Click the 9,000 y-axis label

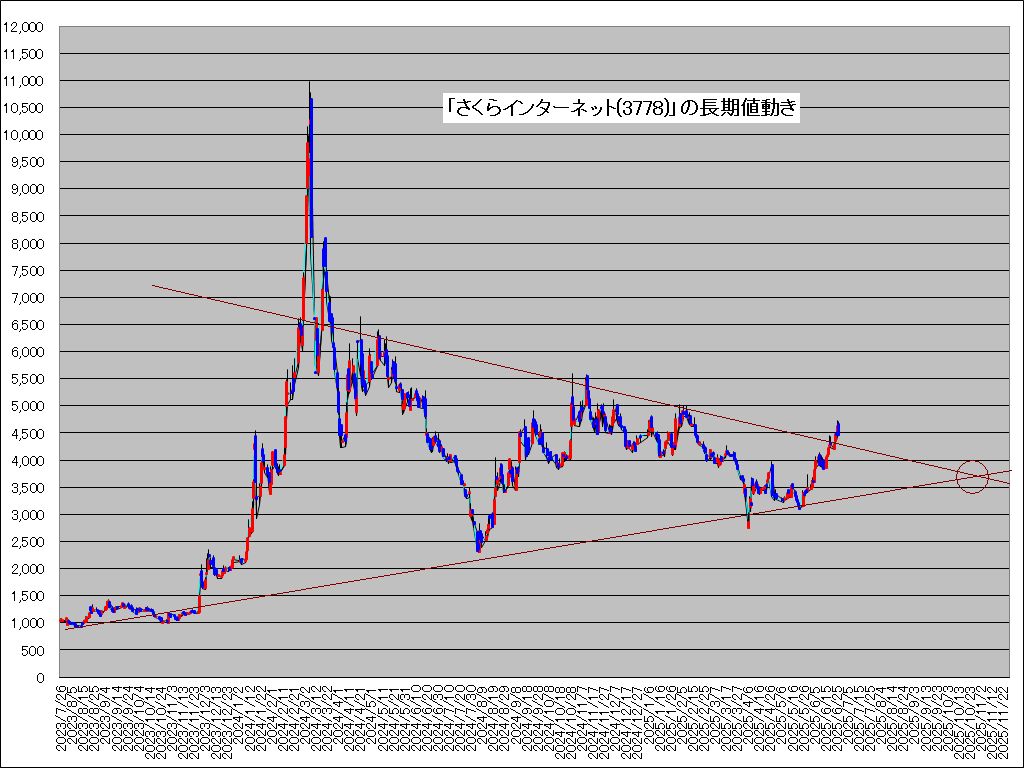pos(27,190)
